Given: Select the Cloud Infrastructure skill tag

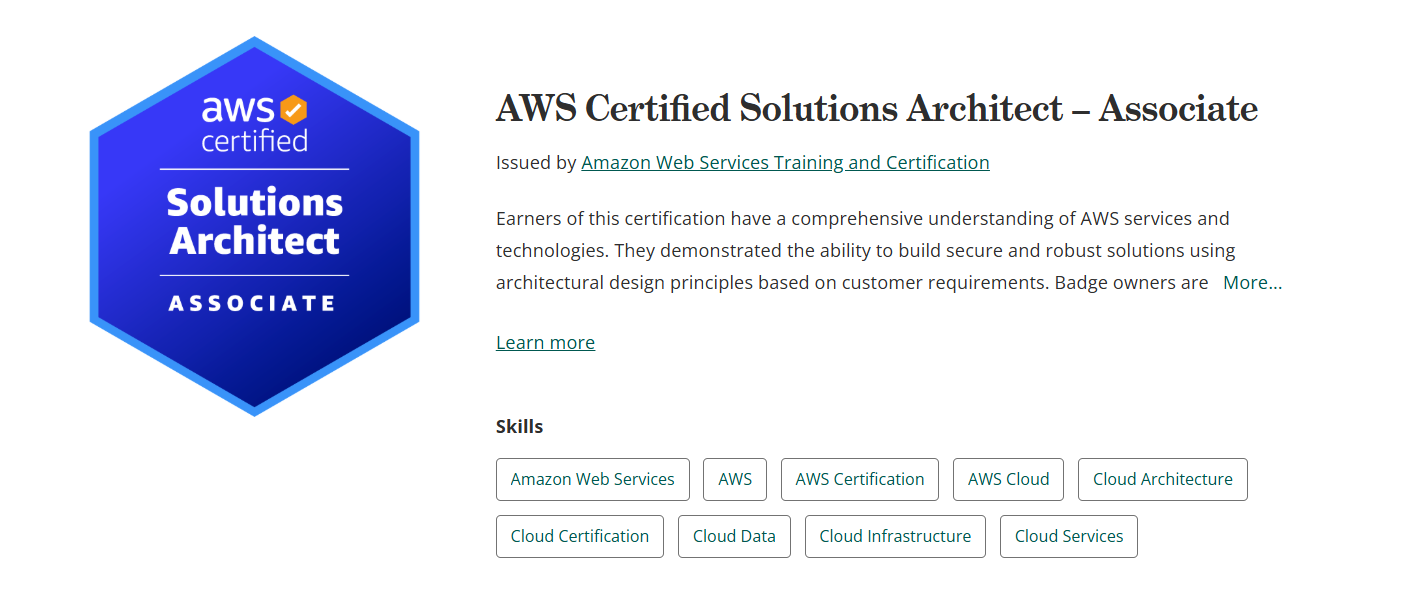Looking at the screenshot, I should coord(894,536).
